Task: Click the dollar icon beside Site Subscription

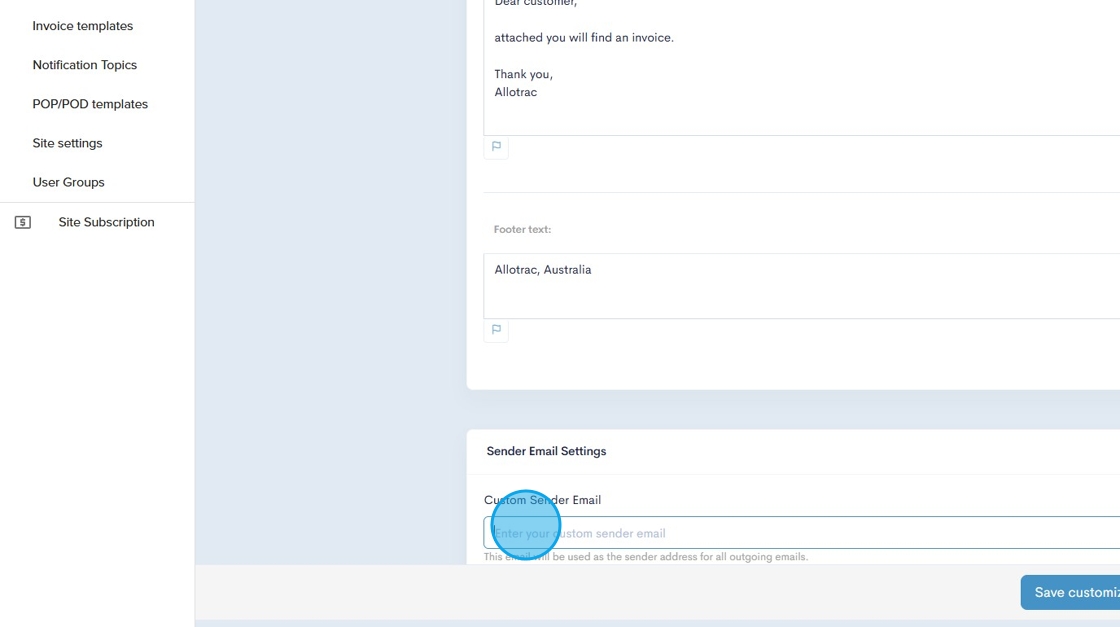Action: point(23,222)
